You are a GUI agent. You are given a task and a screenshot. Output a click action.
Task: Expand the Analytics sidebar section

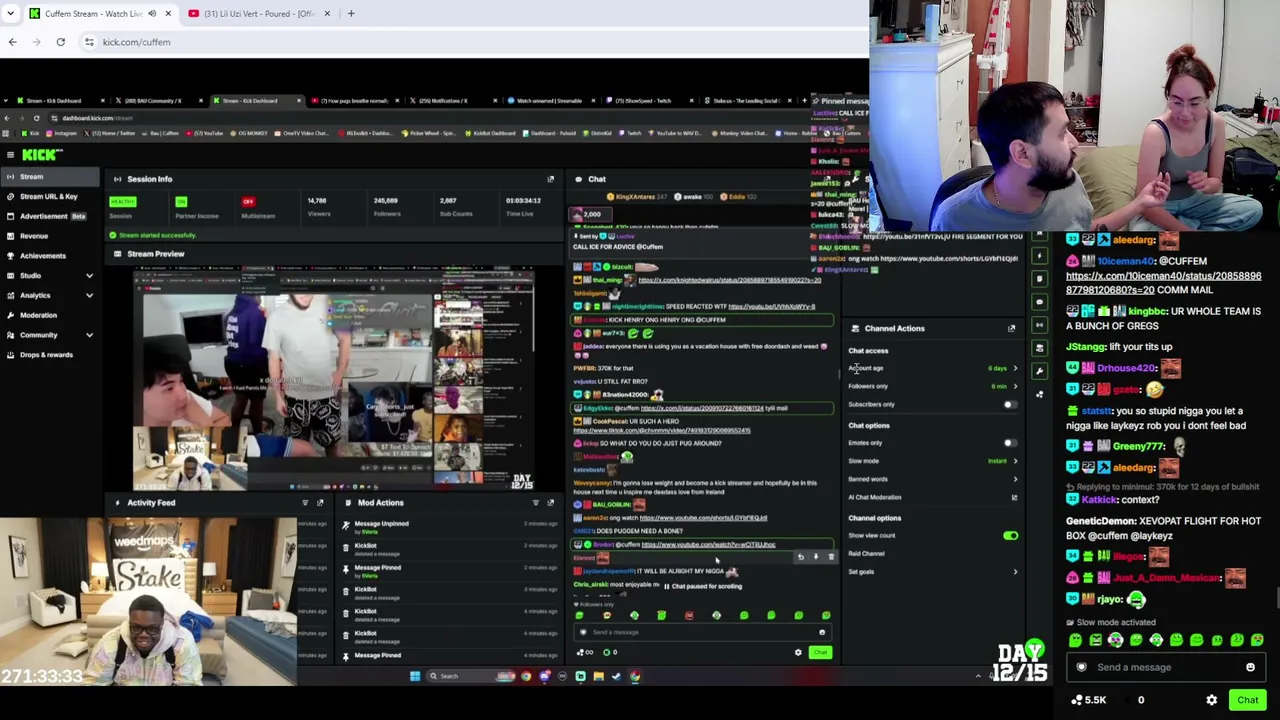pyautogui.click(x=89, y=296)
